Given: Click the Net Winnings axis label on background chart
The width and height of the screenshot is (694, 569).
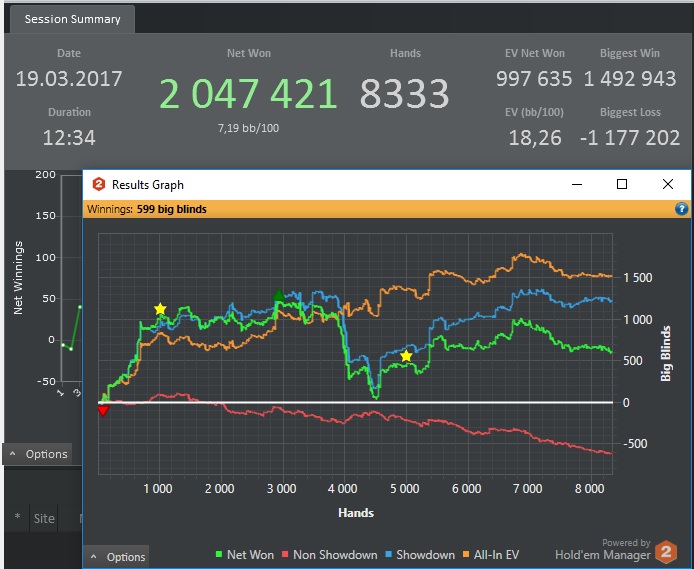Looking at the screenshot, I should [18, 278].
